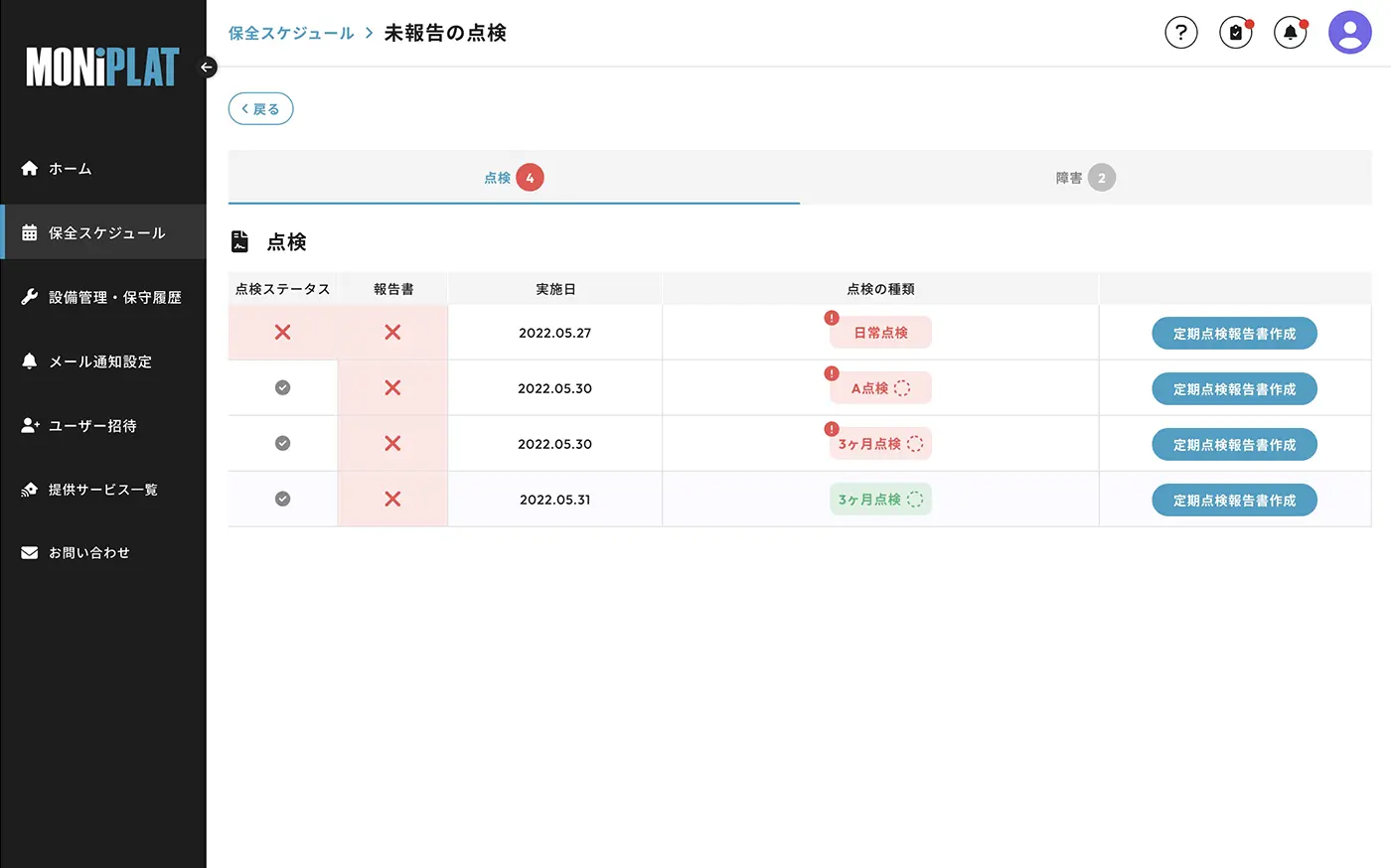Create report via 定期点検報告書作成 for 2022.05.27

tap(1234, 333)
